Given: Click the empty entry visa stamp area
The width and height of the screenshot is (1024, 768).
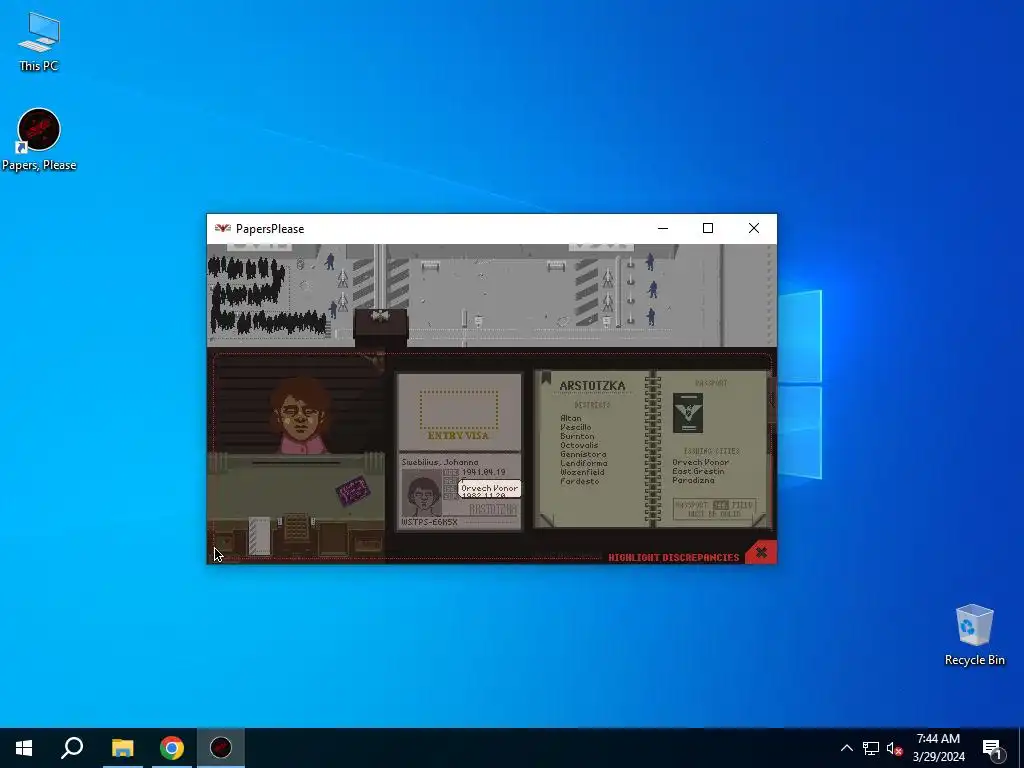Looking at the screenshot, I should [458, 409].
